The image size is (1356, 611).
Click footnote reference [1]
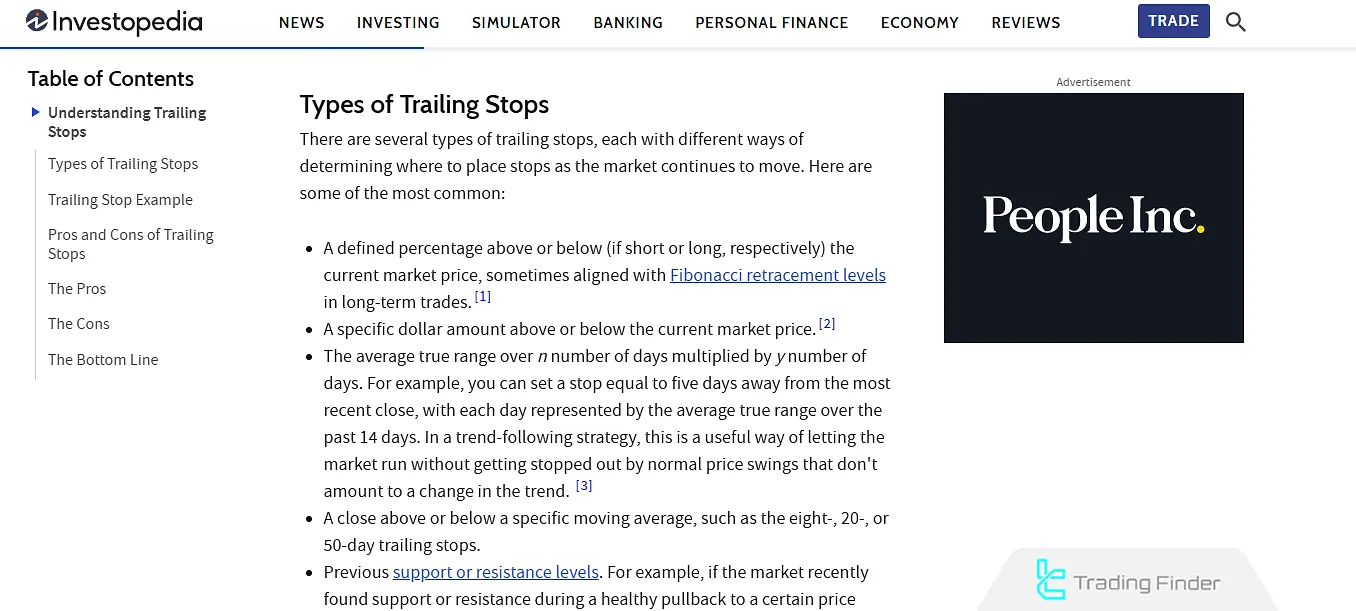tap(483, 294)
